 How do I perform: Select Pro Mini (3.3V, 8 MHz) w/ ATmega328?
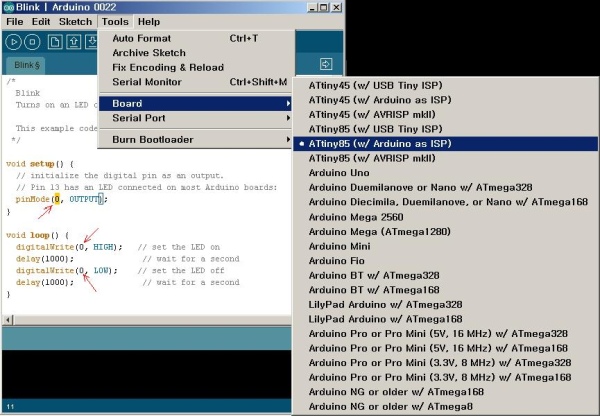tap(445, 362)
